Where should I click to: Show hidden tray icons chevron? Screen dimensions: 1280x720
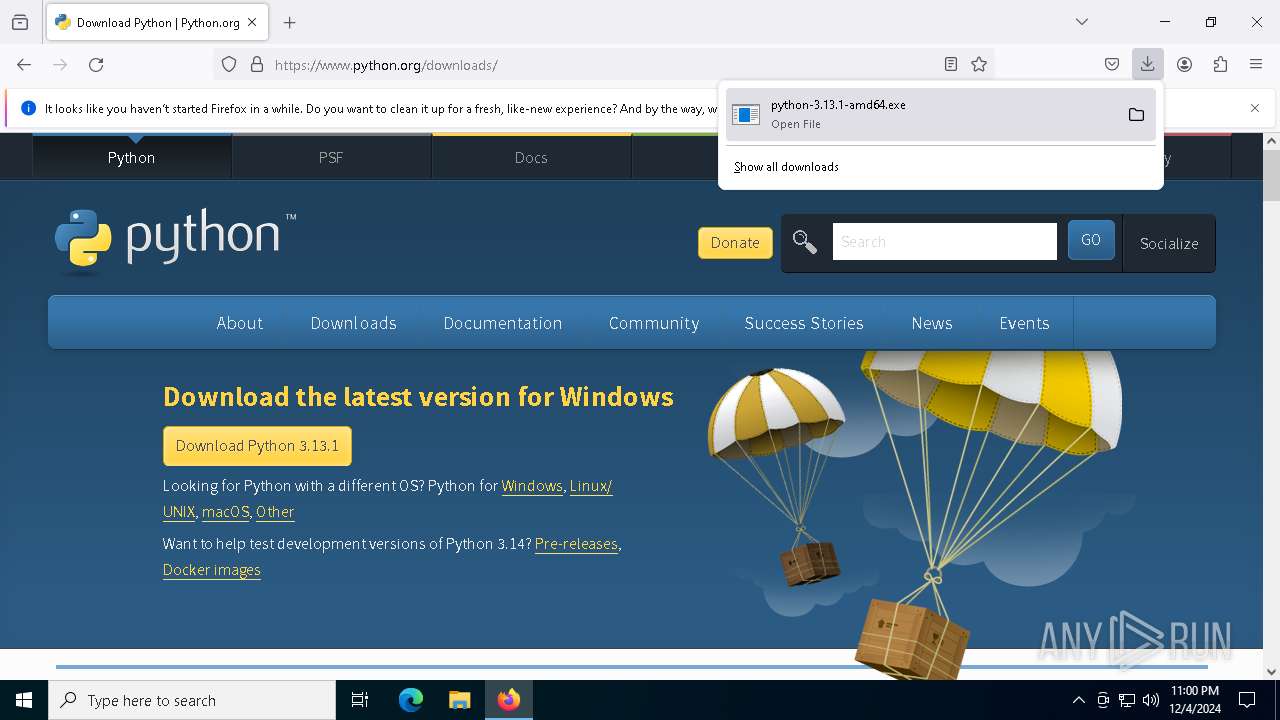1078,700
